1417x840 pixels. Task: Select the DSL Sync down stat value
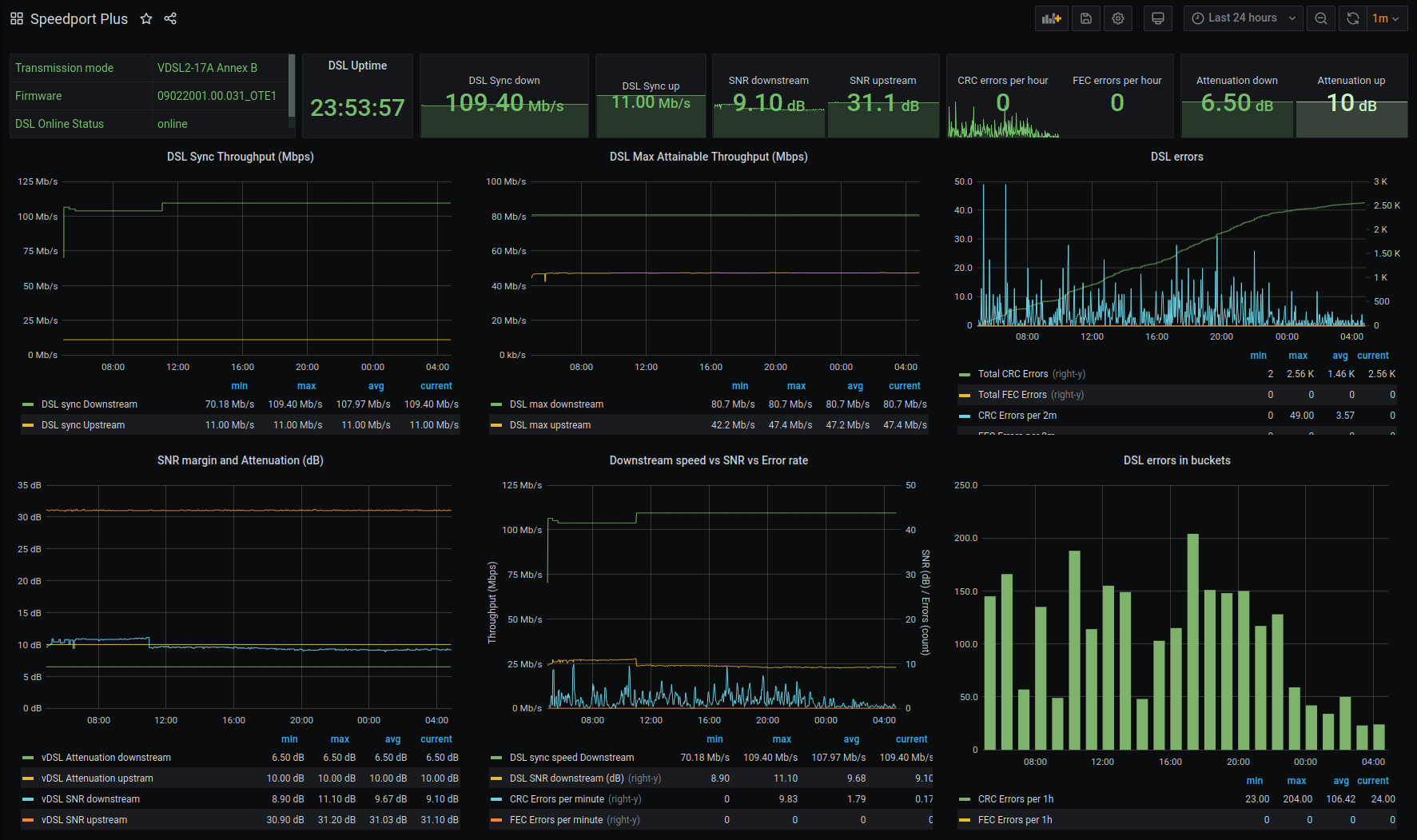click(x=504, y=103)
